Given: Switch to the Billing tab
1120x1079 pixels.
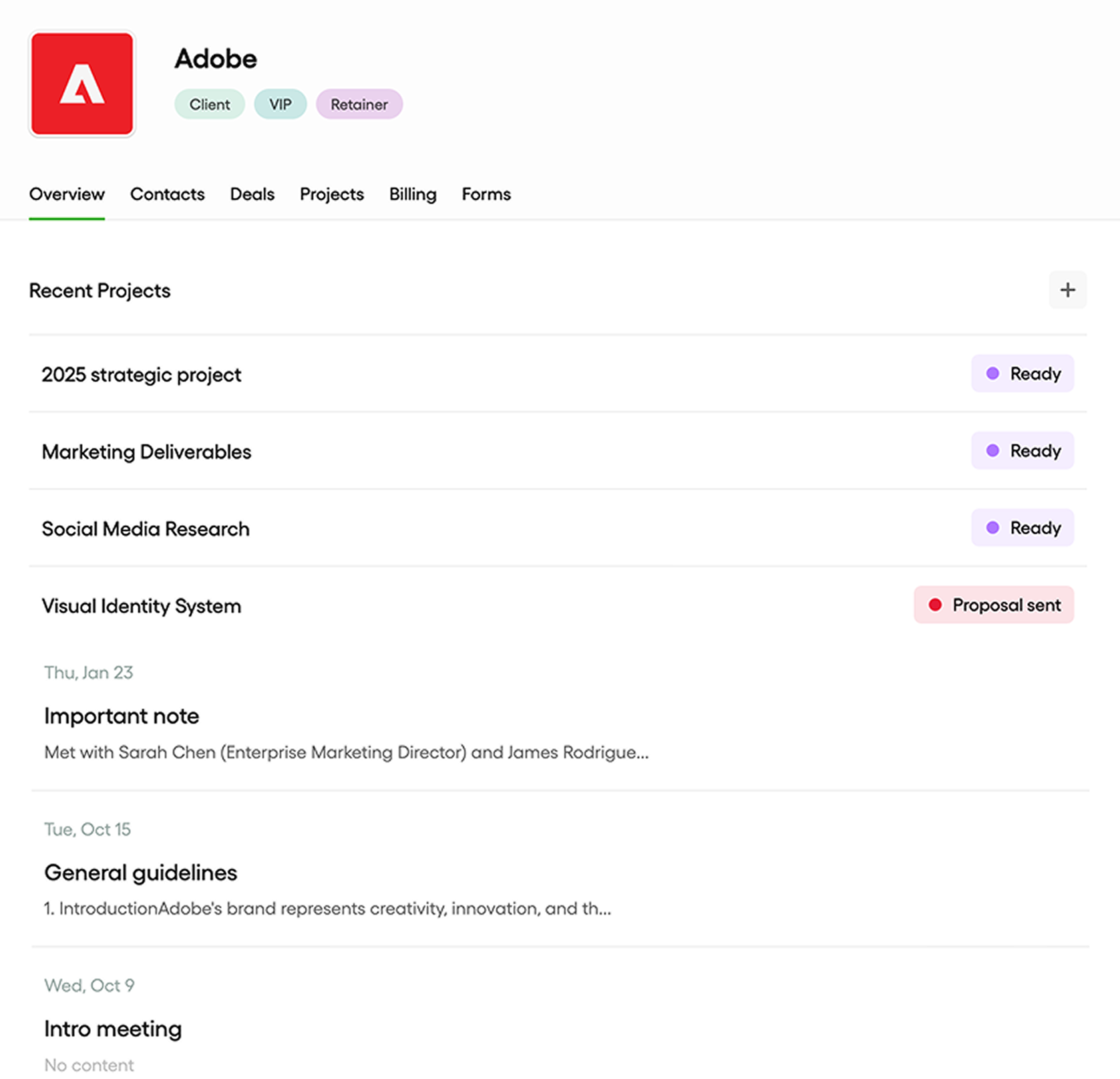Looking at the screenshot, I should 413,194.
